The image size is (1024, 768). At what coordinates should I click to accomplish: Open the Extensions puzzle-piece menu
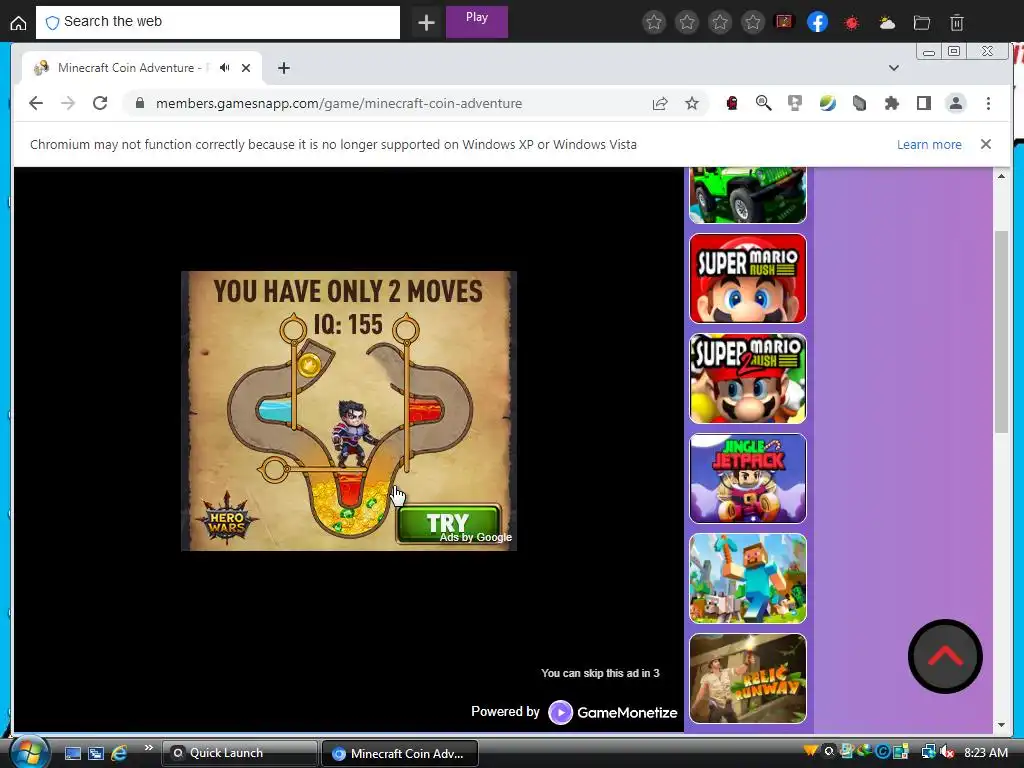click(891, 103)
